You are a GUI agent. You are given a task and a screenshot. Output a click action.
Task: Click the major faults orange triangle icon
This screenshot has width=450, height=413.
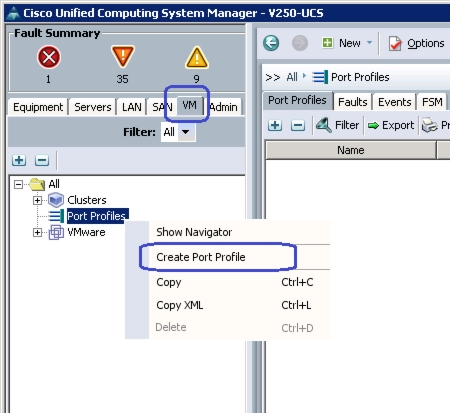tap(123, 57)
